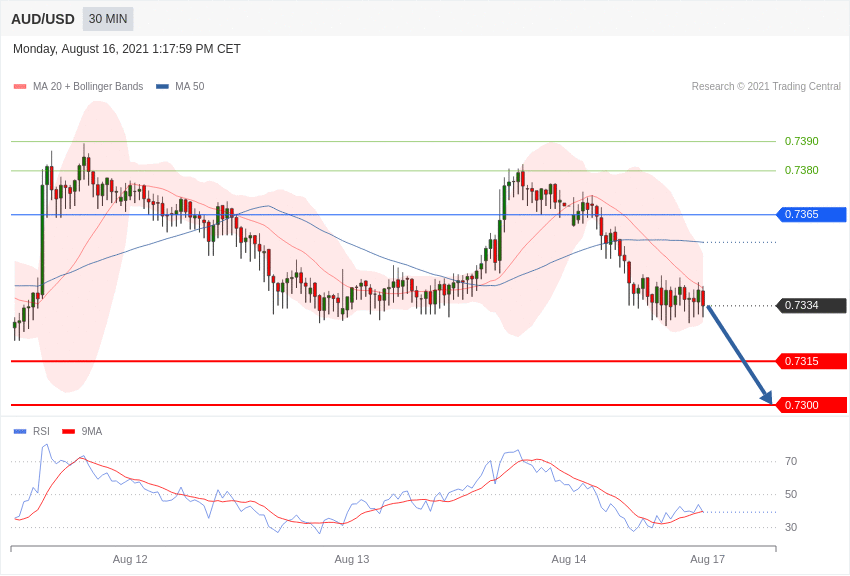
Task: Click the 0.7380 resistance level label
Action: coord(801,171)
